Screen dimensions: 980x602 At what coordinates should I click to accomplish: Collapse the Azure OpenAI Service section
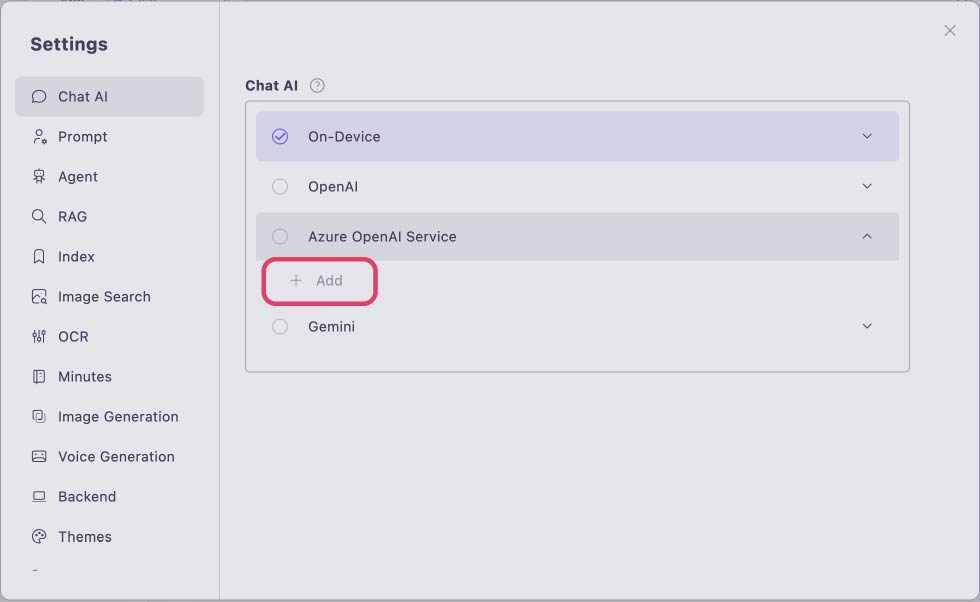pyautogui.click(x=867, y=236)
